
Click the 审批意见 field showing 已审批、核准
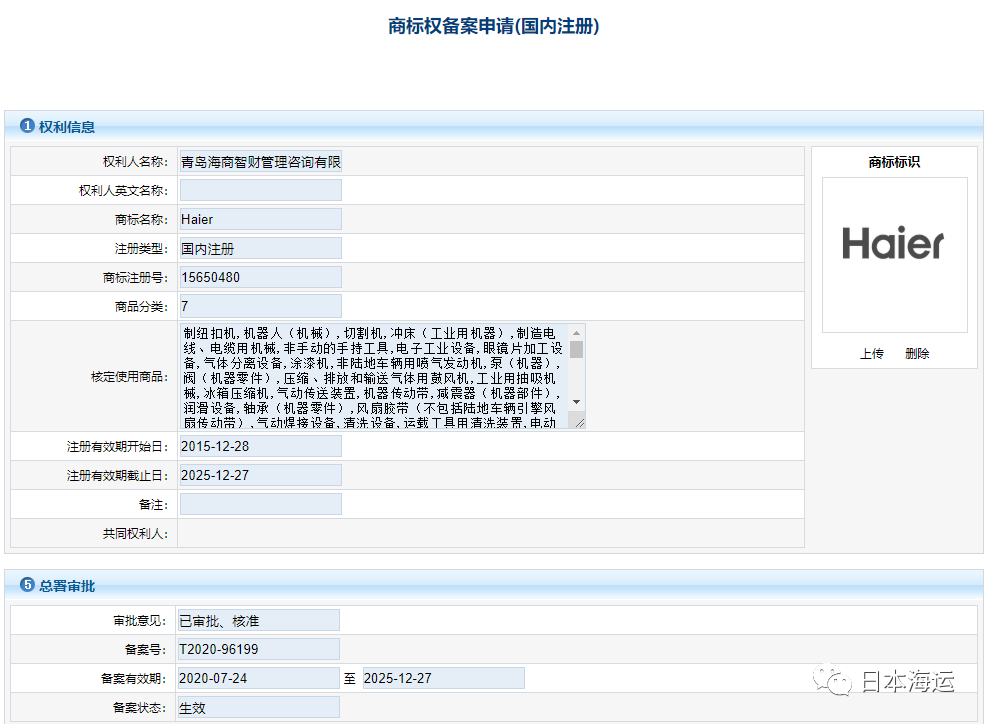pos(258,620)
